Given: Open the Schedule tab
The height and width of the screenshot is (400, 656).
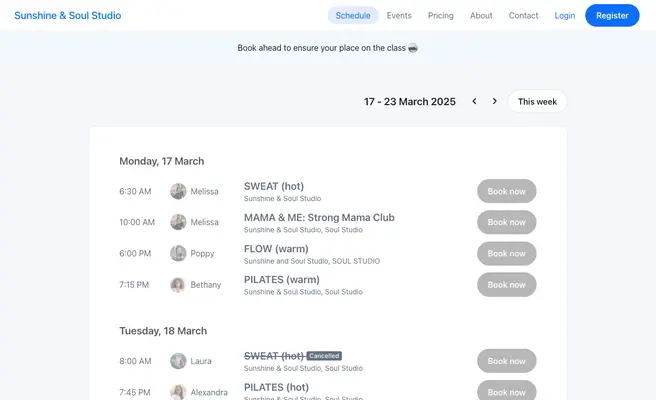Looking at the screenshot, I should 353,15.
